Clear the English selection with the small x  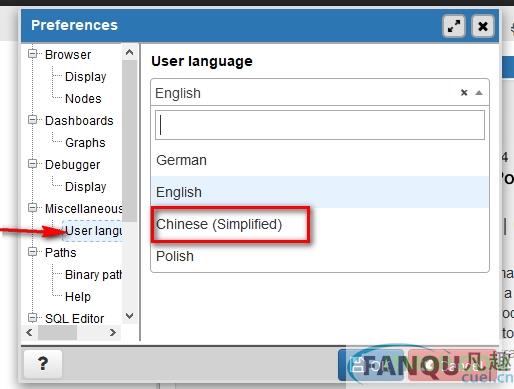464,93
